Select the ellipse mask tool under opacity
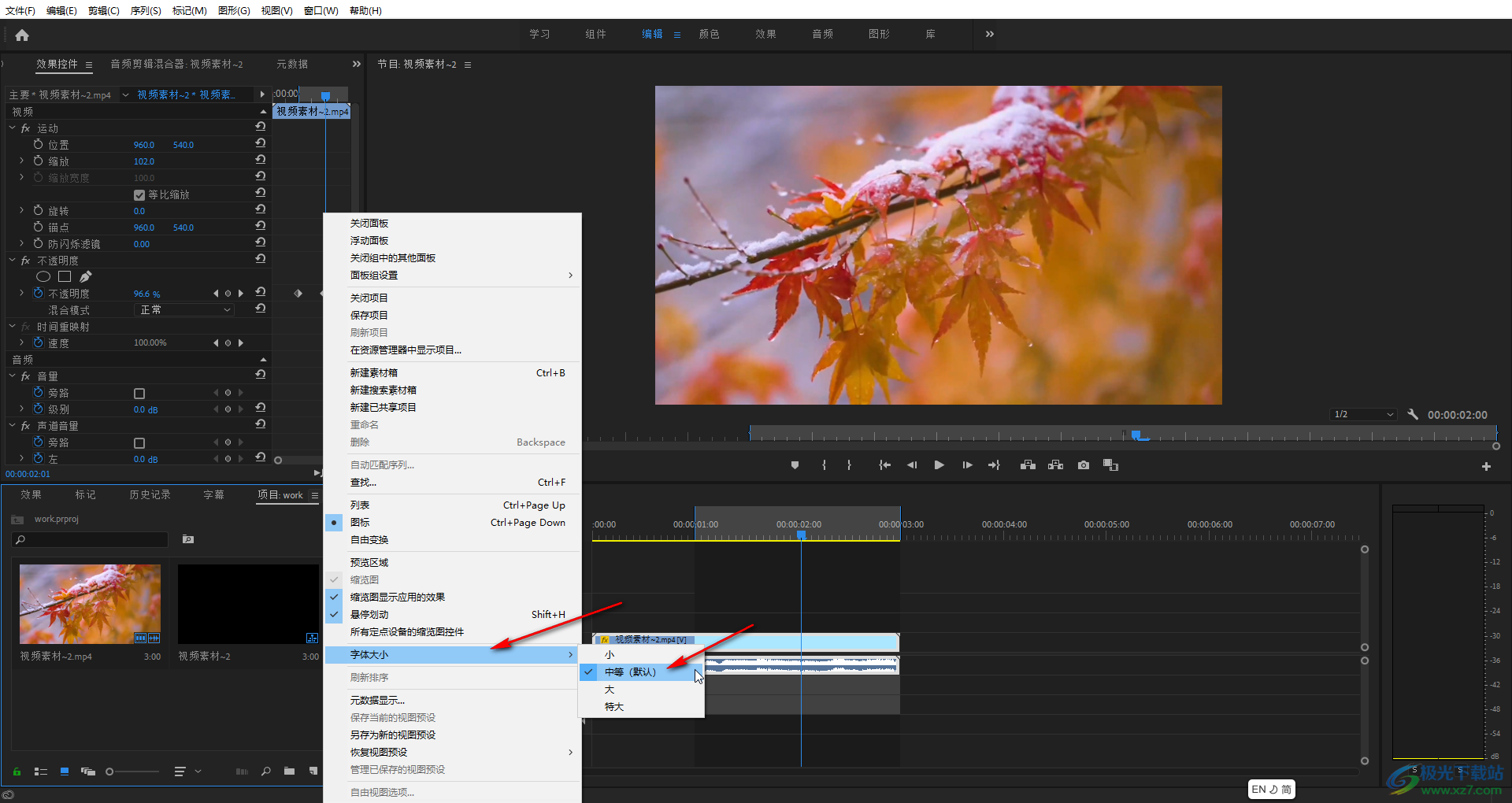The image size is (1512, 803). point(43,276)
